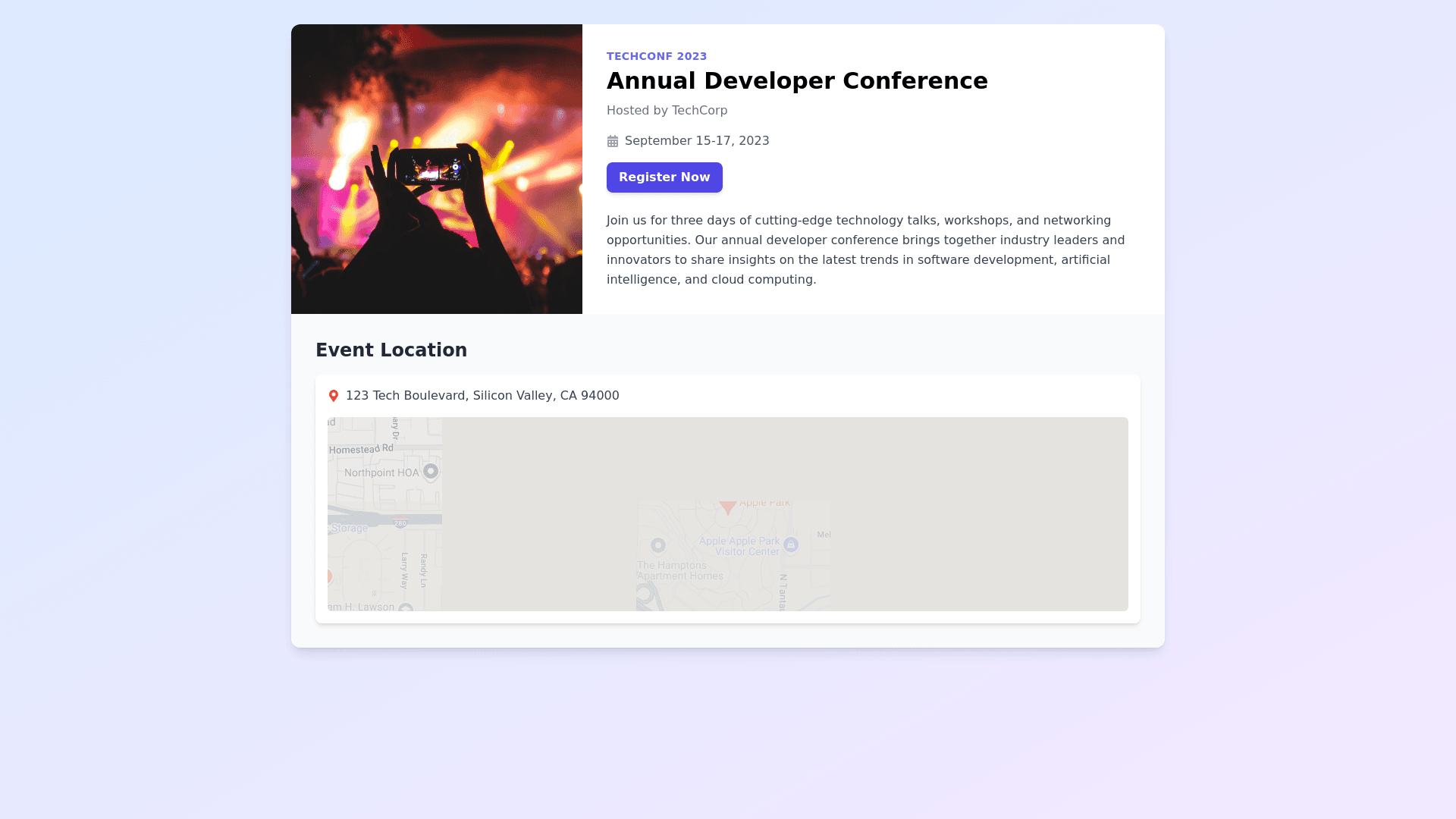Click the Northpoint HOA map marker
The image size is (1456, 819).
pyautogui.click(x=431, y=472)
